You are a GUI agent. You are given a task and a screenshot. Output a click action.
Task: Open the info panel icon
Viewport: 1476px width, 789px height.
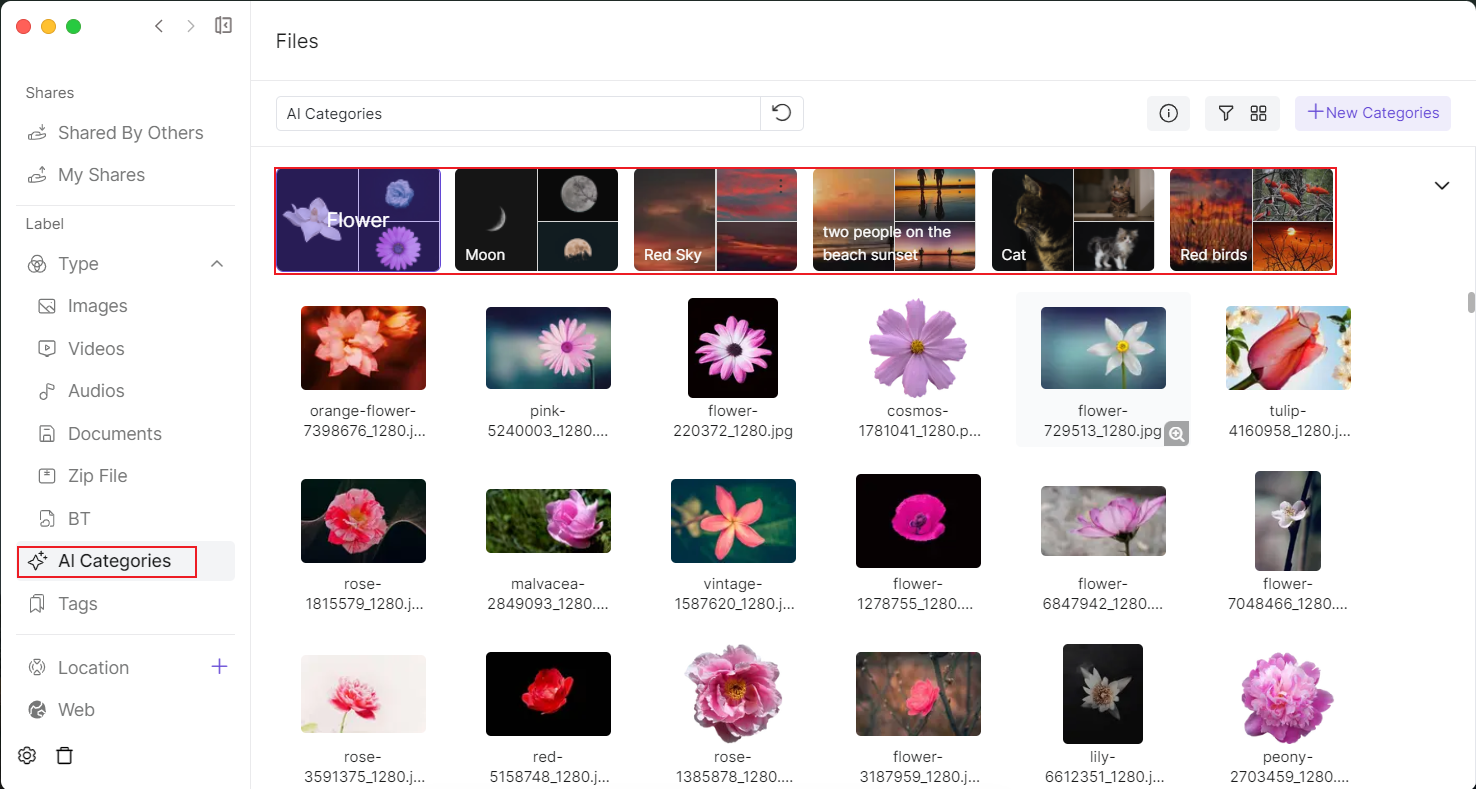click(1168, 113)
